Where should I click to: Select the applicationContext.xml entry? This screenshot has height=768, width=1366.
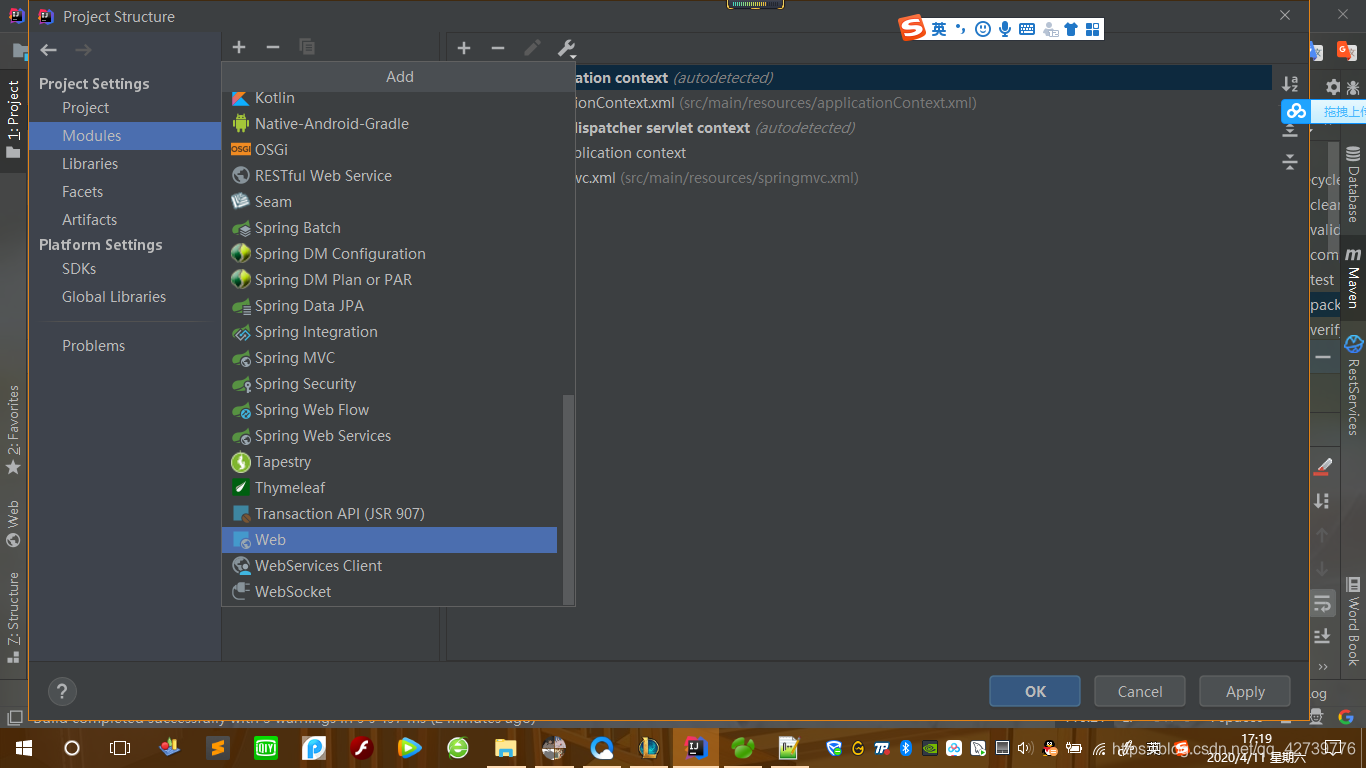[774, 103]
